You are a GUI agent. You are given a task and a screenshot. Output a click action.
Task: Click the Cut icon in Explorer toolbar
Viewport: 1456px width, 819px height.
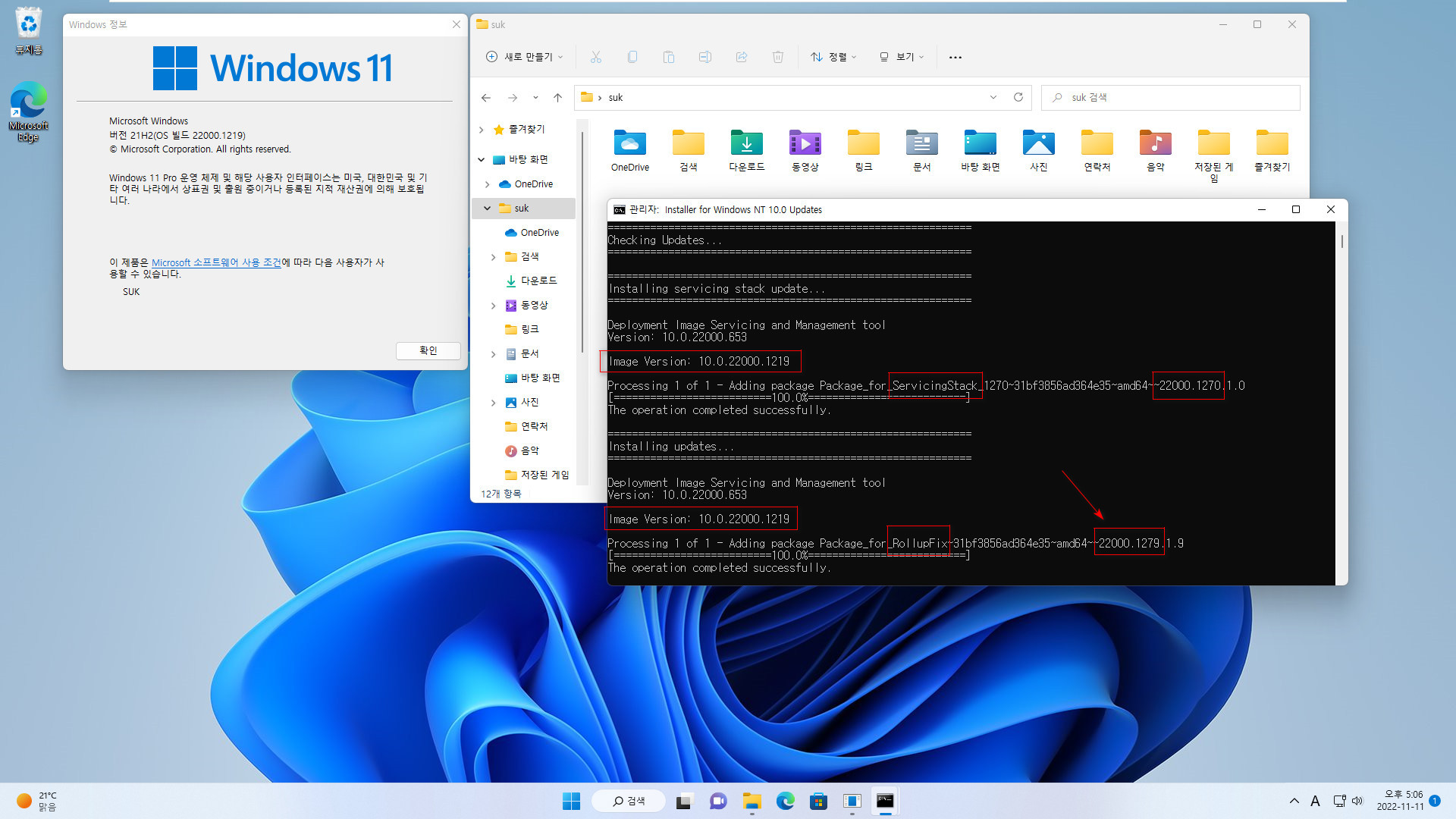596,57
